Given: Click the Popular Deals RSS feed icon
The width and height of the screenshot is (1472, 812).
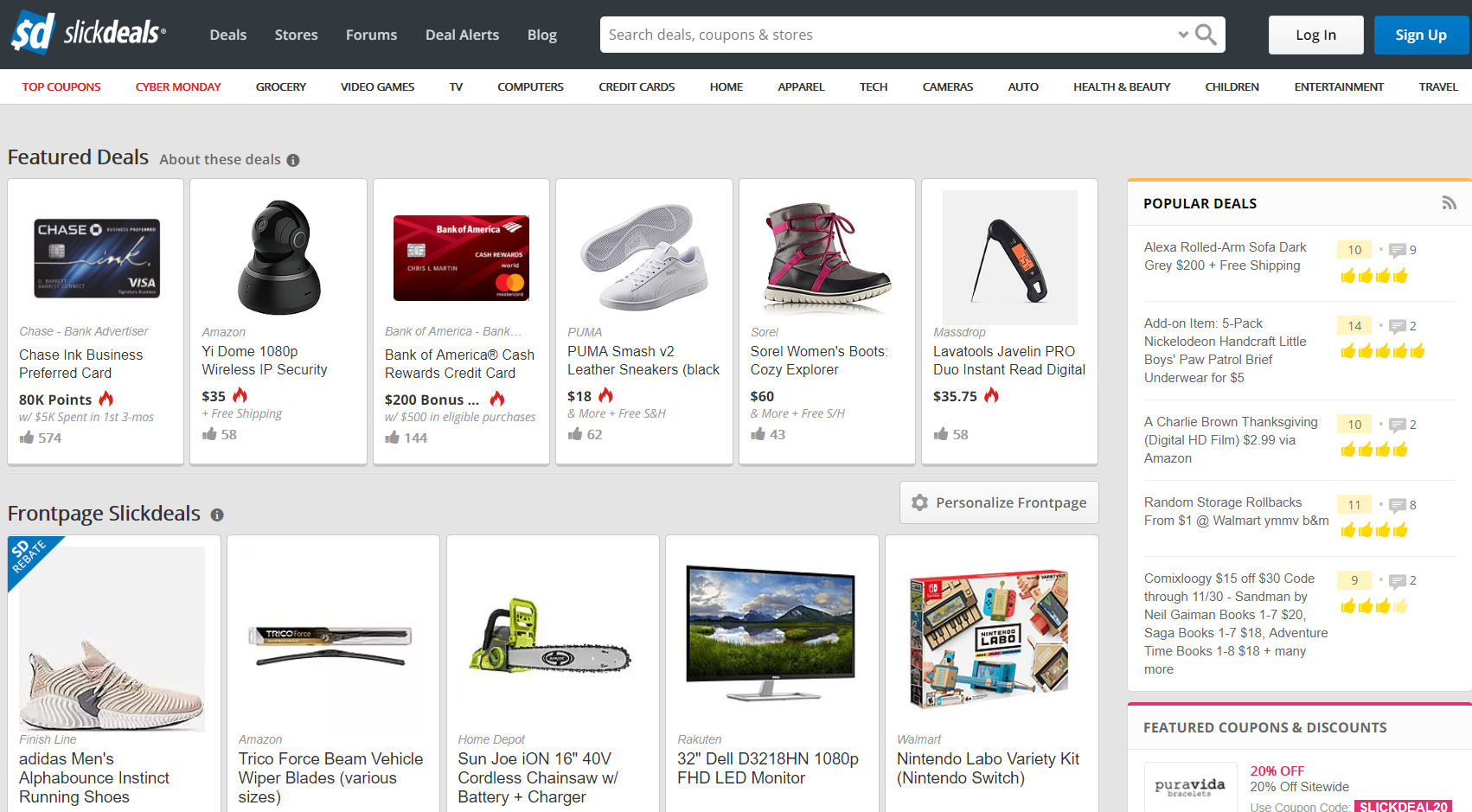Looking at the screenshot, I should click(1449, 203).
